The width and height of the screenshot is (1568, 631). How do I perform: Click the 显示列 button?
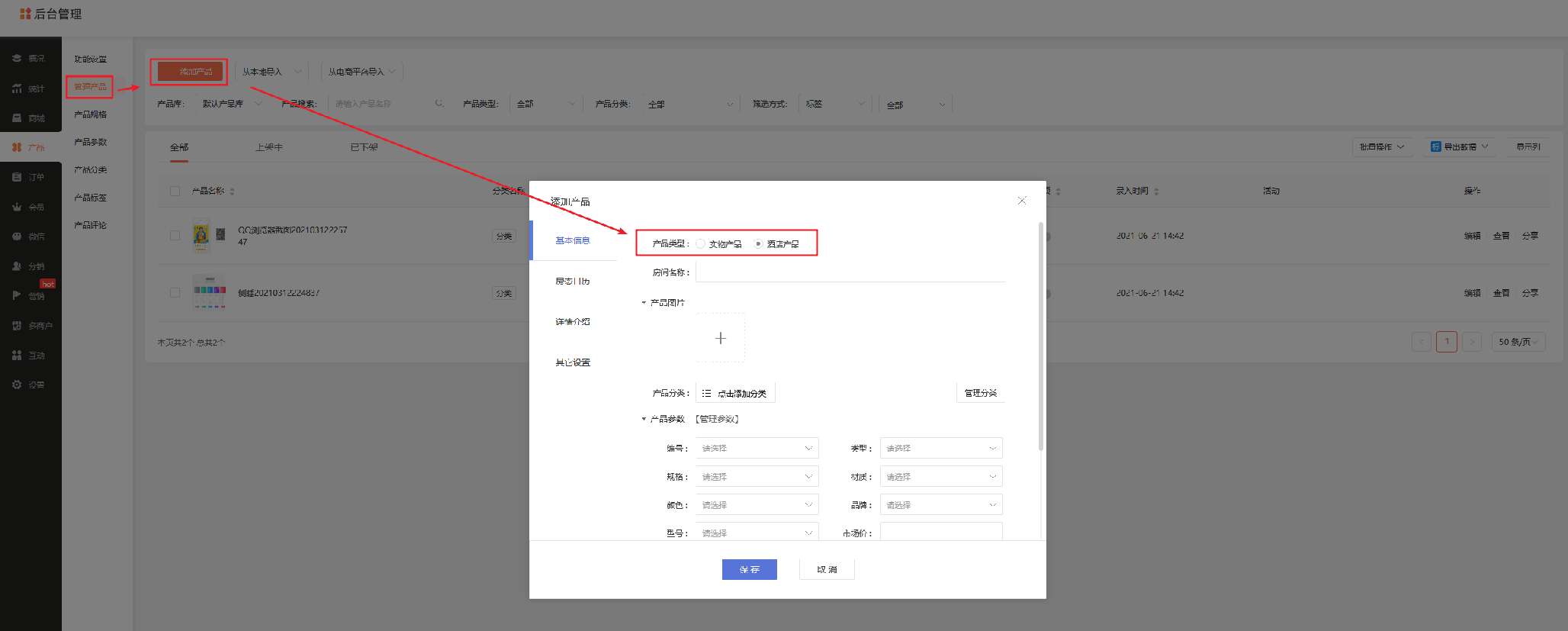coord(1528,146)
